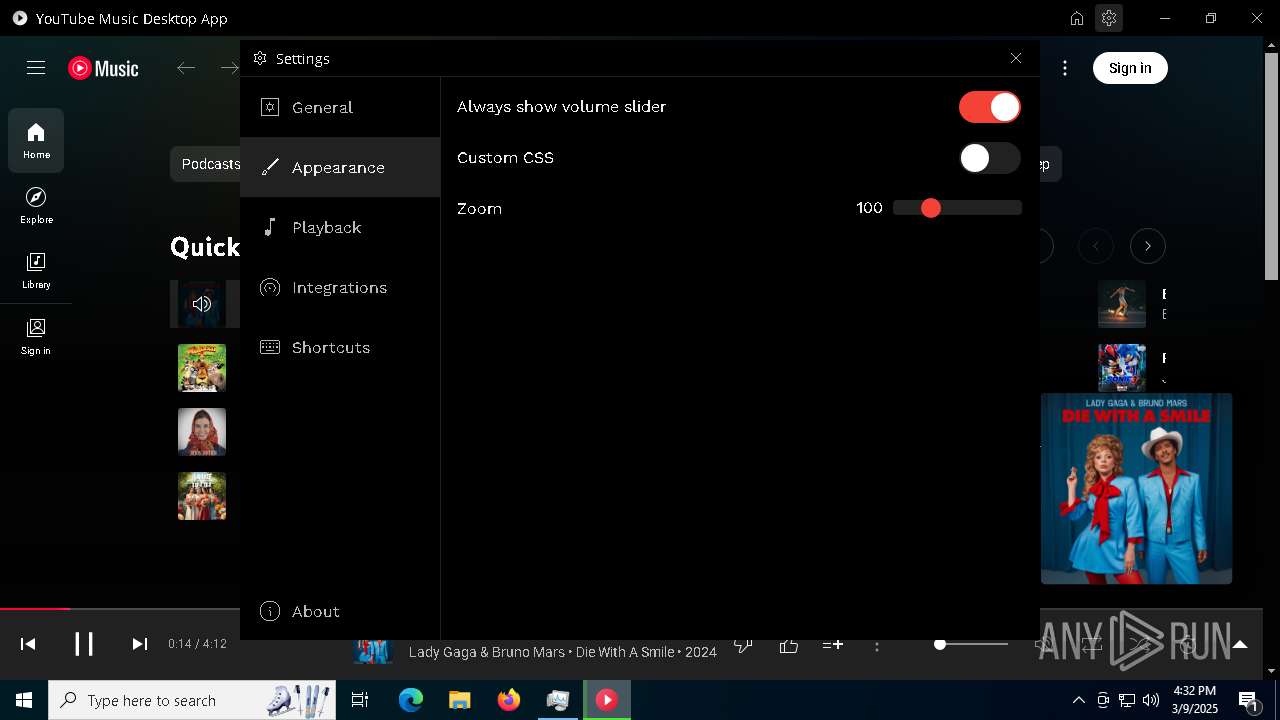Open File Explorer from the taskbar
The height and width of the screenshot is (720, 1280).
(460, 700)
